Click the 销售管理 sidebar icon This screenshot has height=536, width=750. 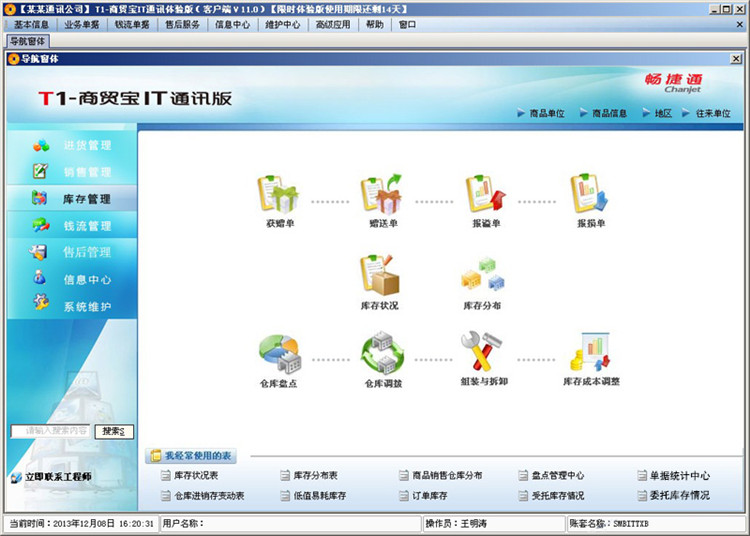coord(40,171)
